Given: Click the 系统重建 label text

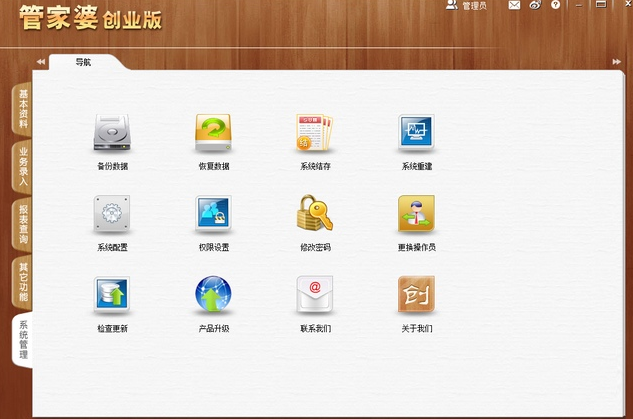Looking at the screenshot, I should pyautogui.click(x=417, y=166).
